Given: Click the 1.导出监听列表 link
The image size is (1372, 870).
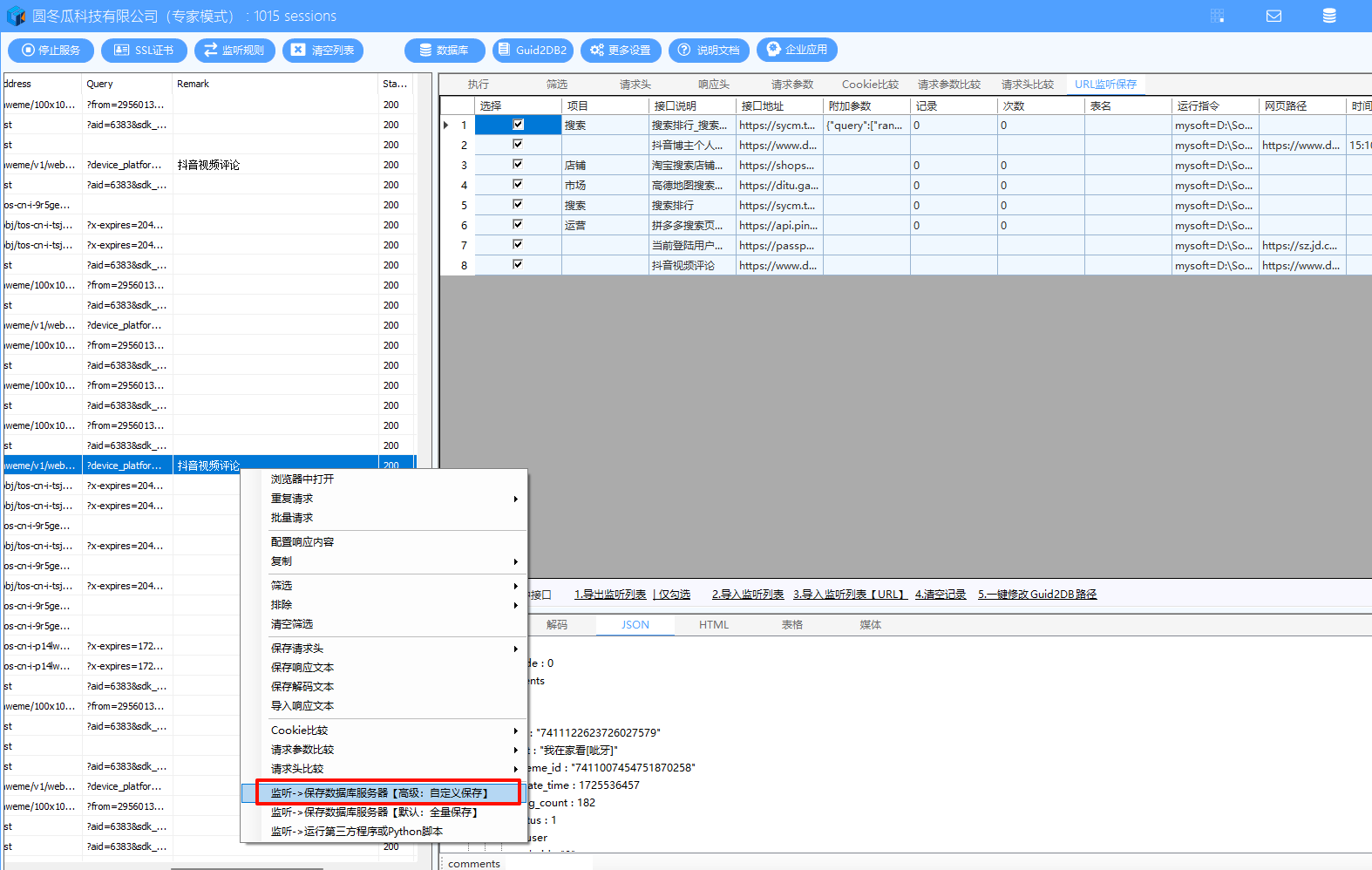Looking at the screenshot, I should (609, 595).
